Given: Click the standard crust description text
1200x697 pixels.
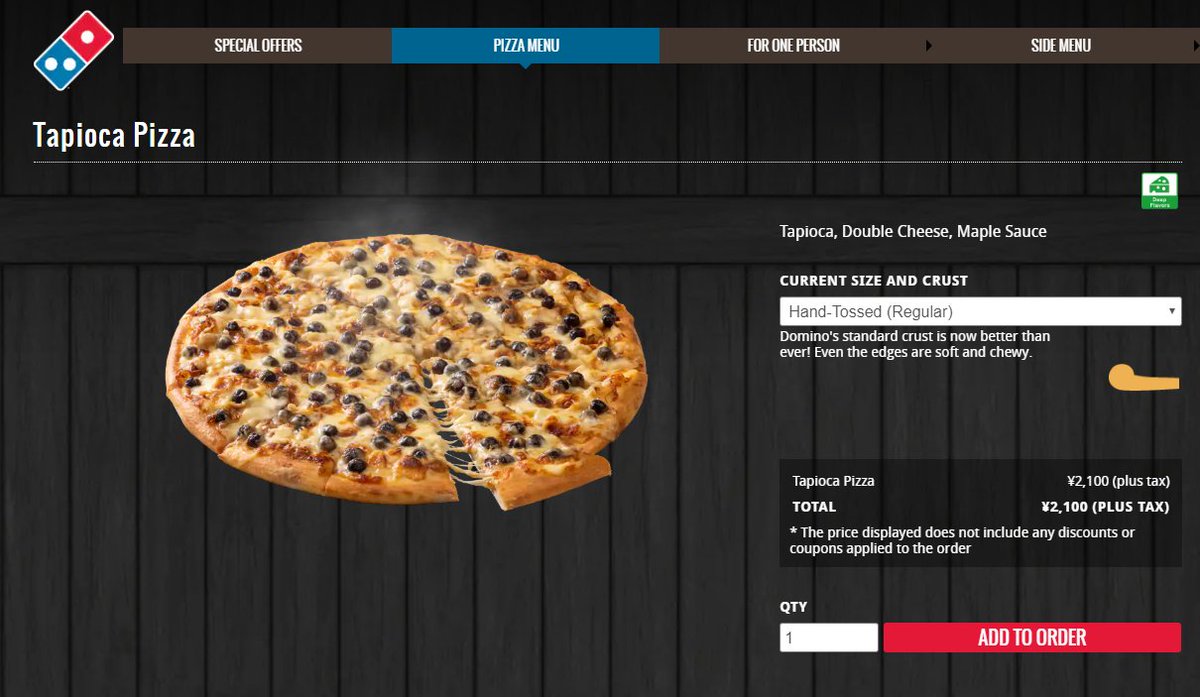Looking at the screenshot, I should (915, 344).
